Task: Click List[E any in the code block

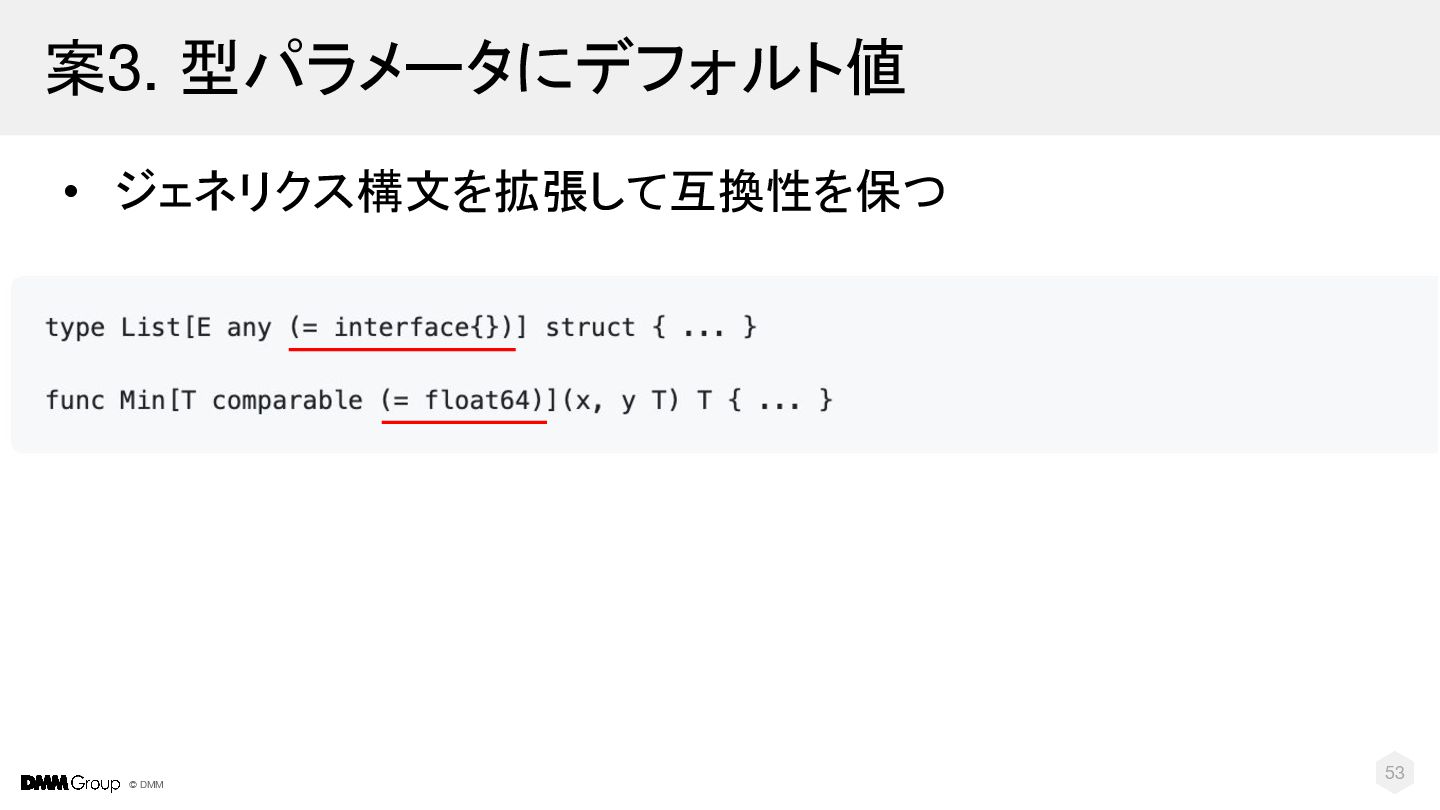Action: click(196, 328)
